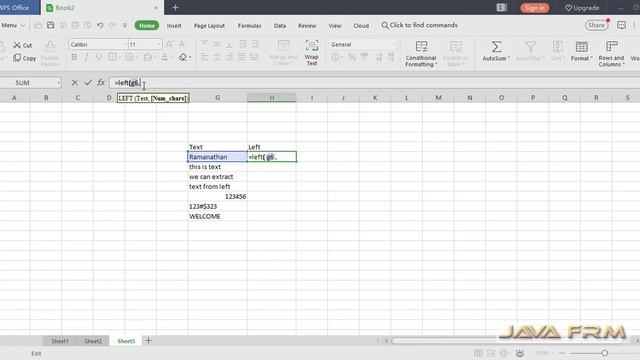Click the zoom slider handle
Viewport: 640px width, 360px height.
604,353
